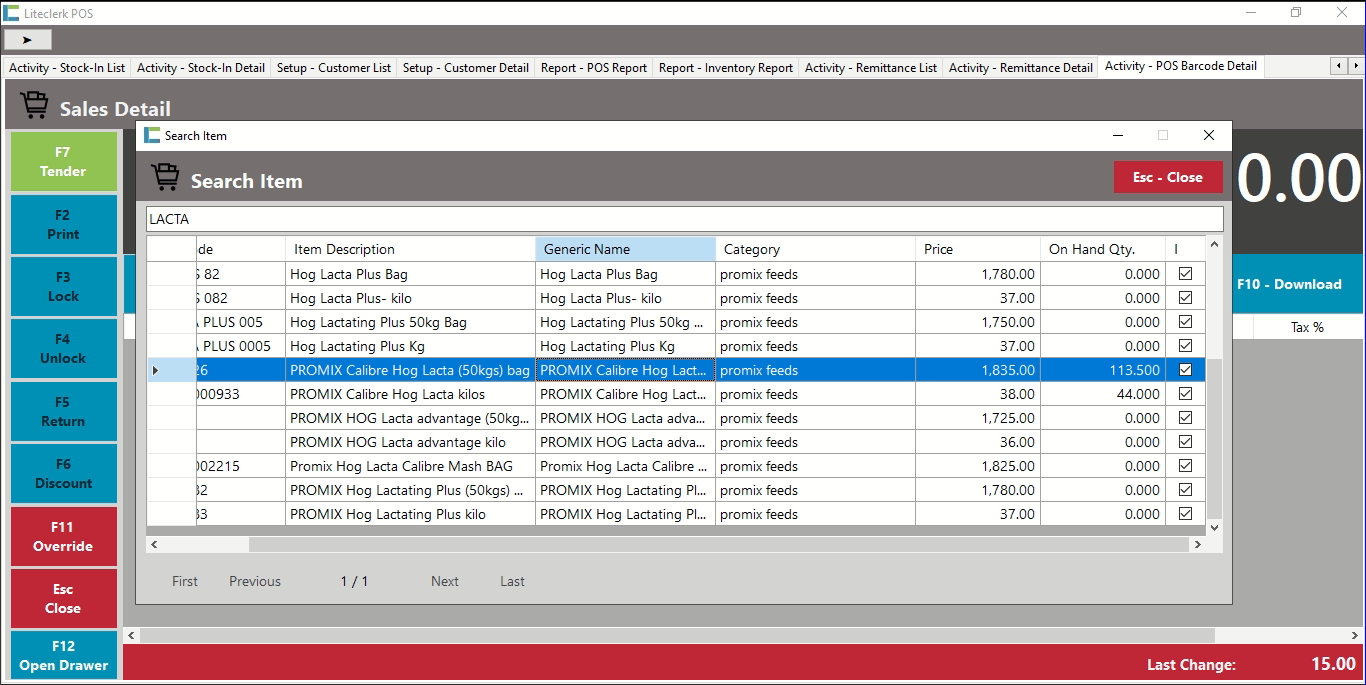Click the F3 Lock button

point(63,286)
